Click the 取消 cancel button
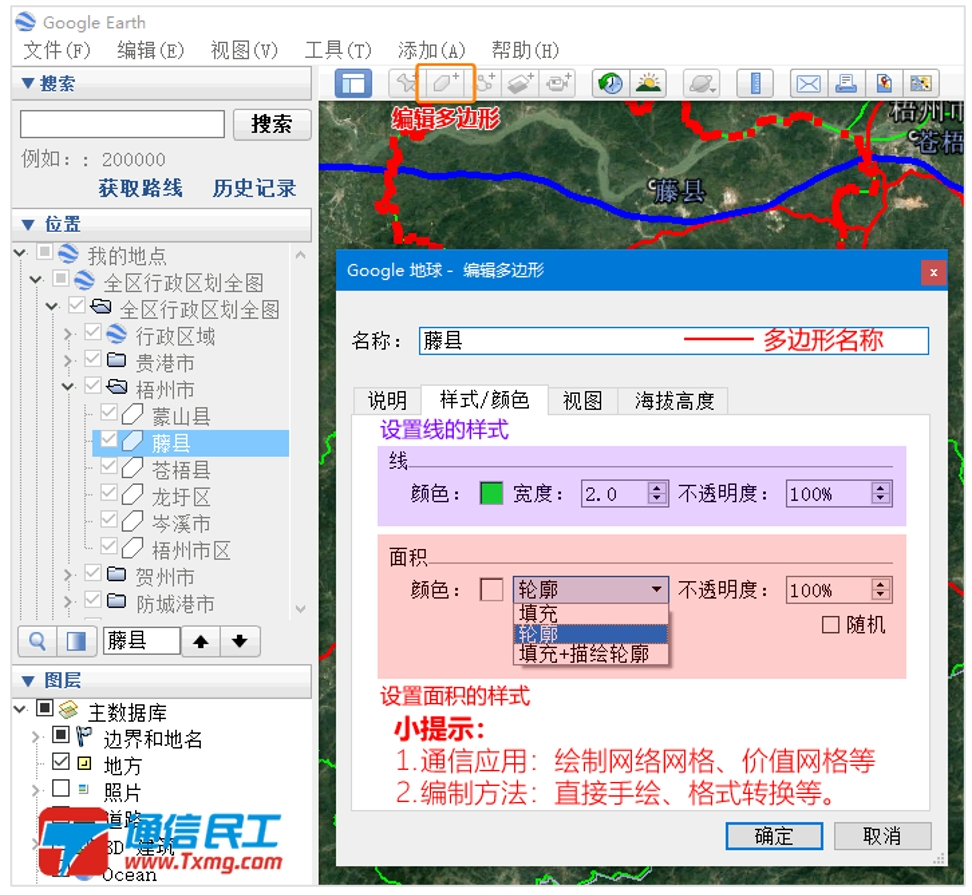 [882, 836]
